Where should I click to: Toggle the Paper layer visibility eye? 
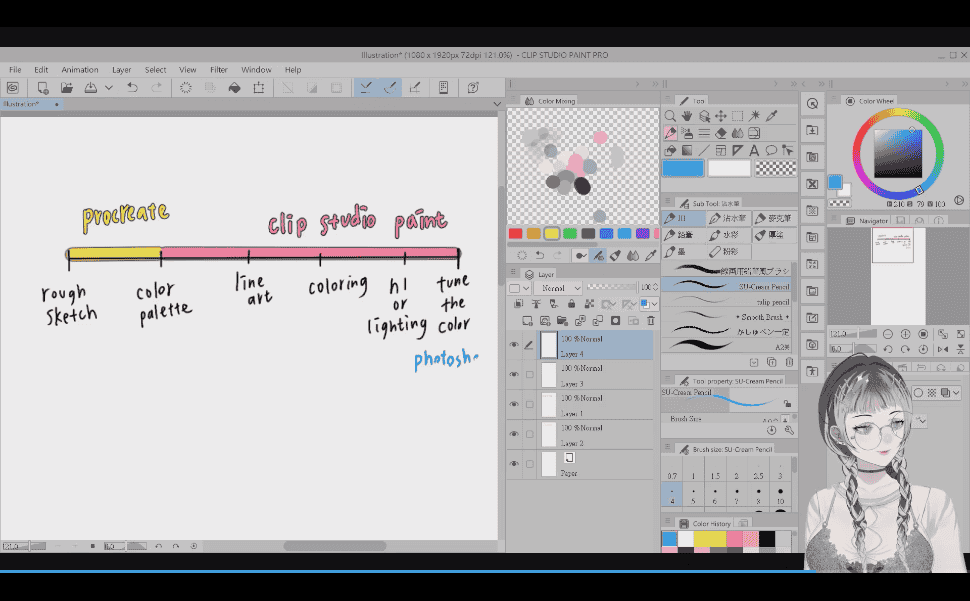(x=514, y=464)
